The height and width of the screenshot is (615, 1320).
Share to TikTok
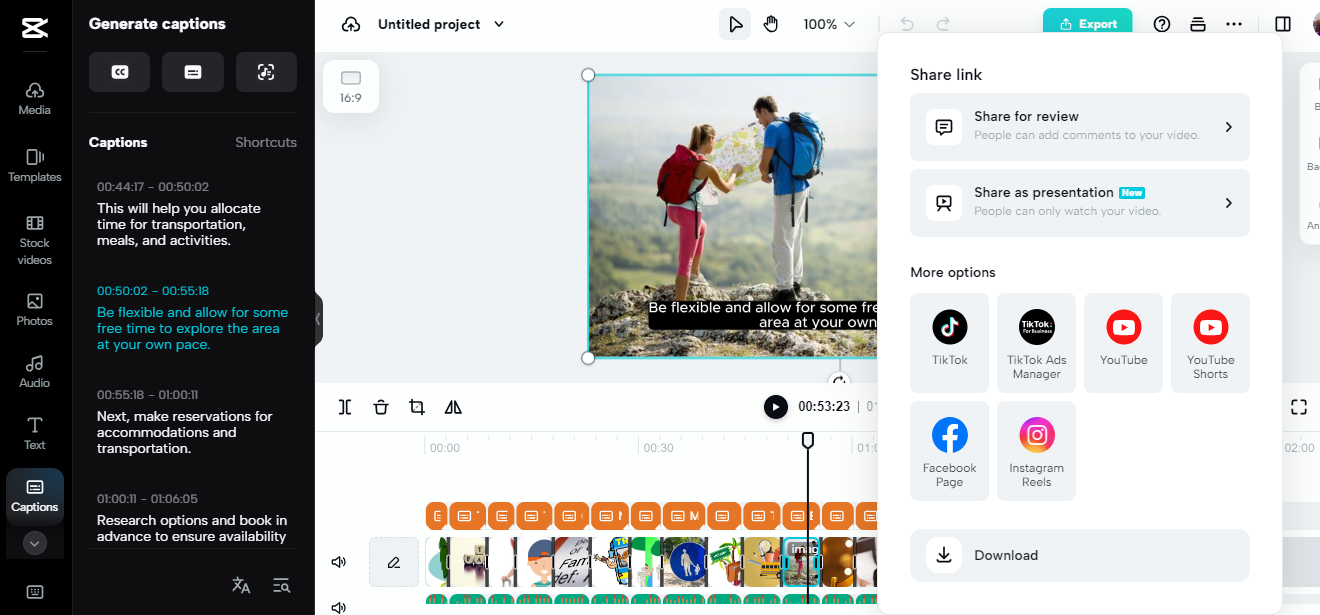tap(950, 342)
